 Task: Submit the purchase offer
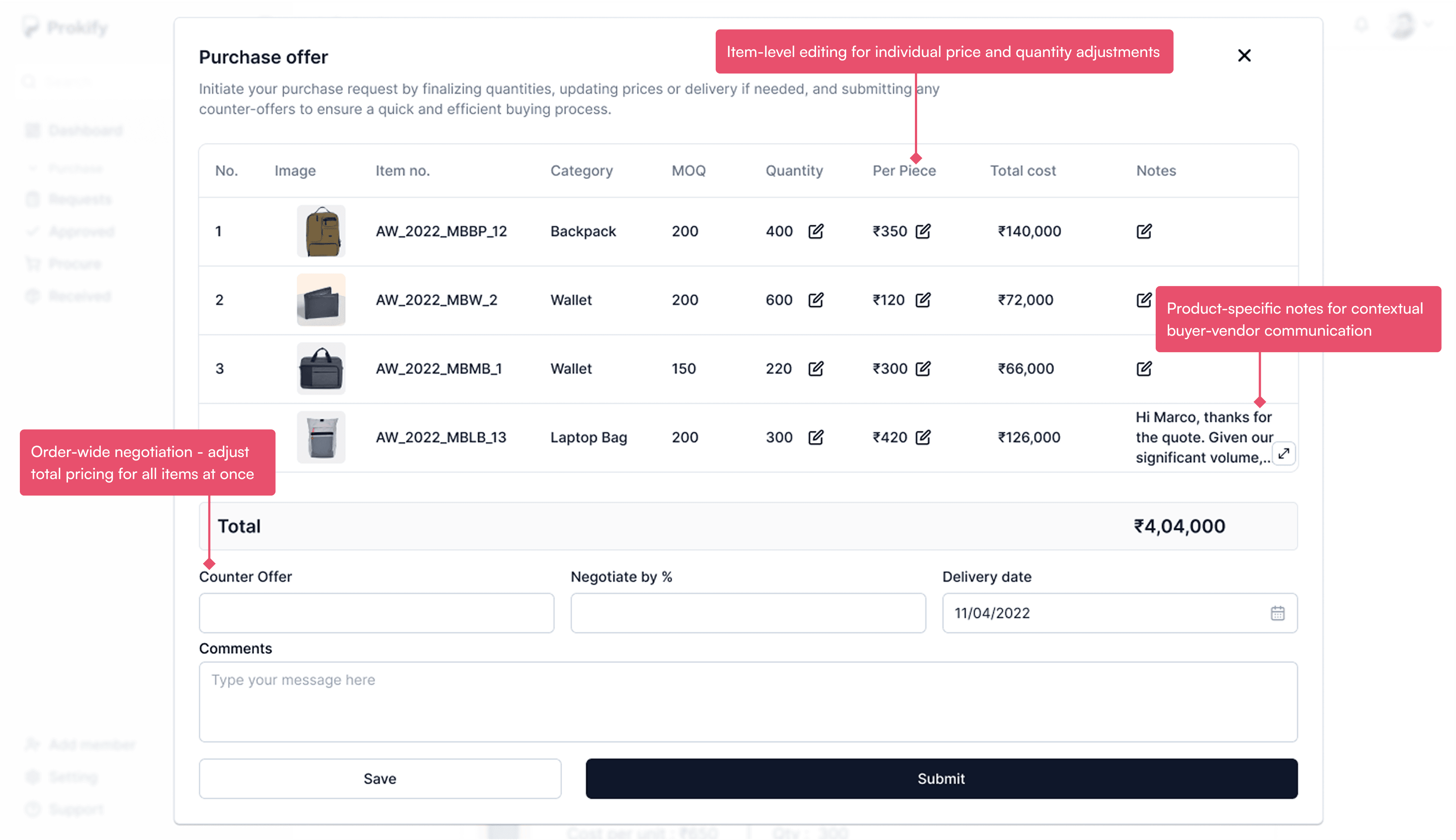[x=941, y=779]
